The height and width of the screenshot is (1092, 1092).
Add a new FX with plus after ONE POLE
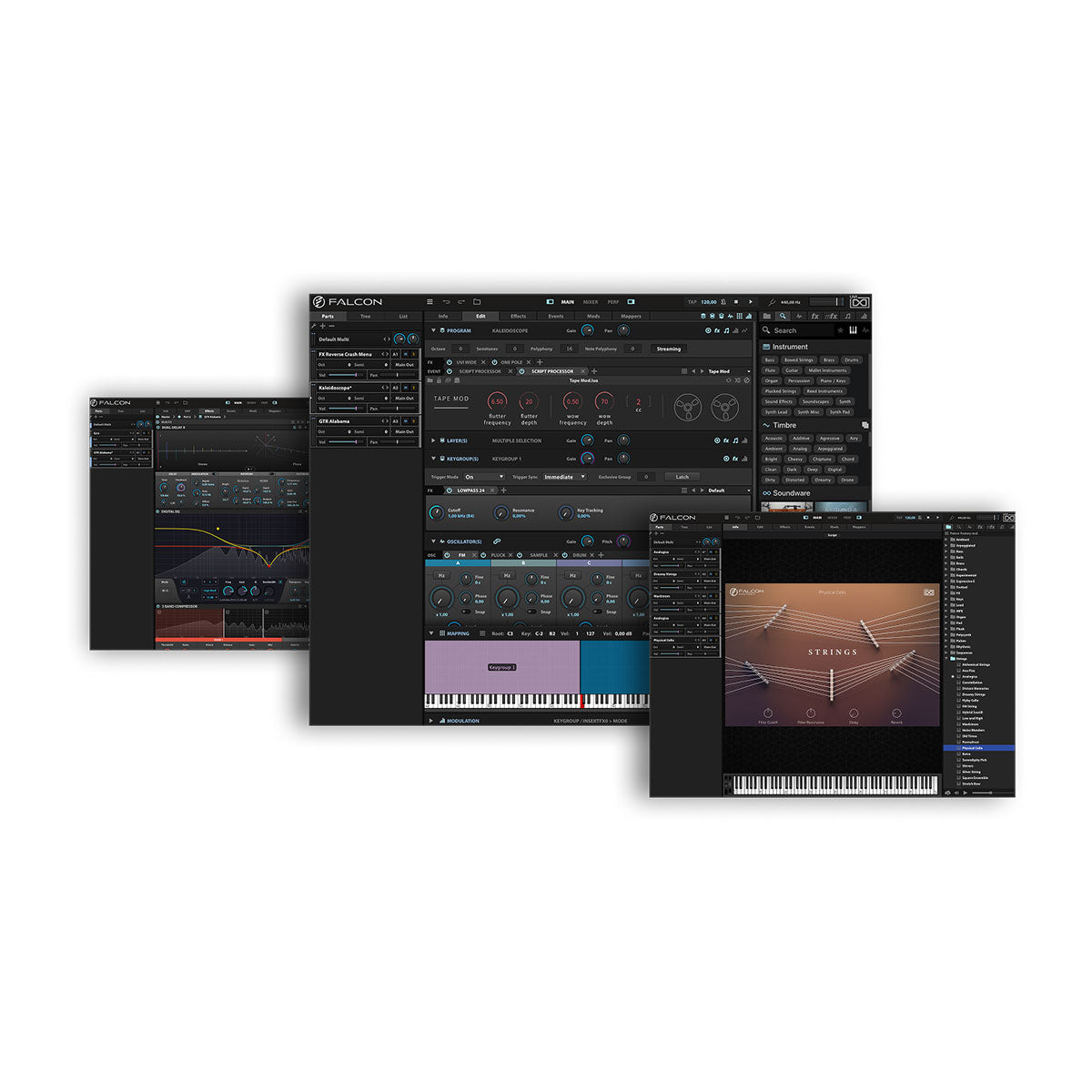click(x=540, y=362)
